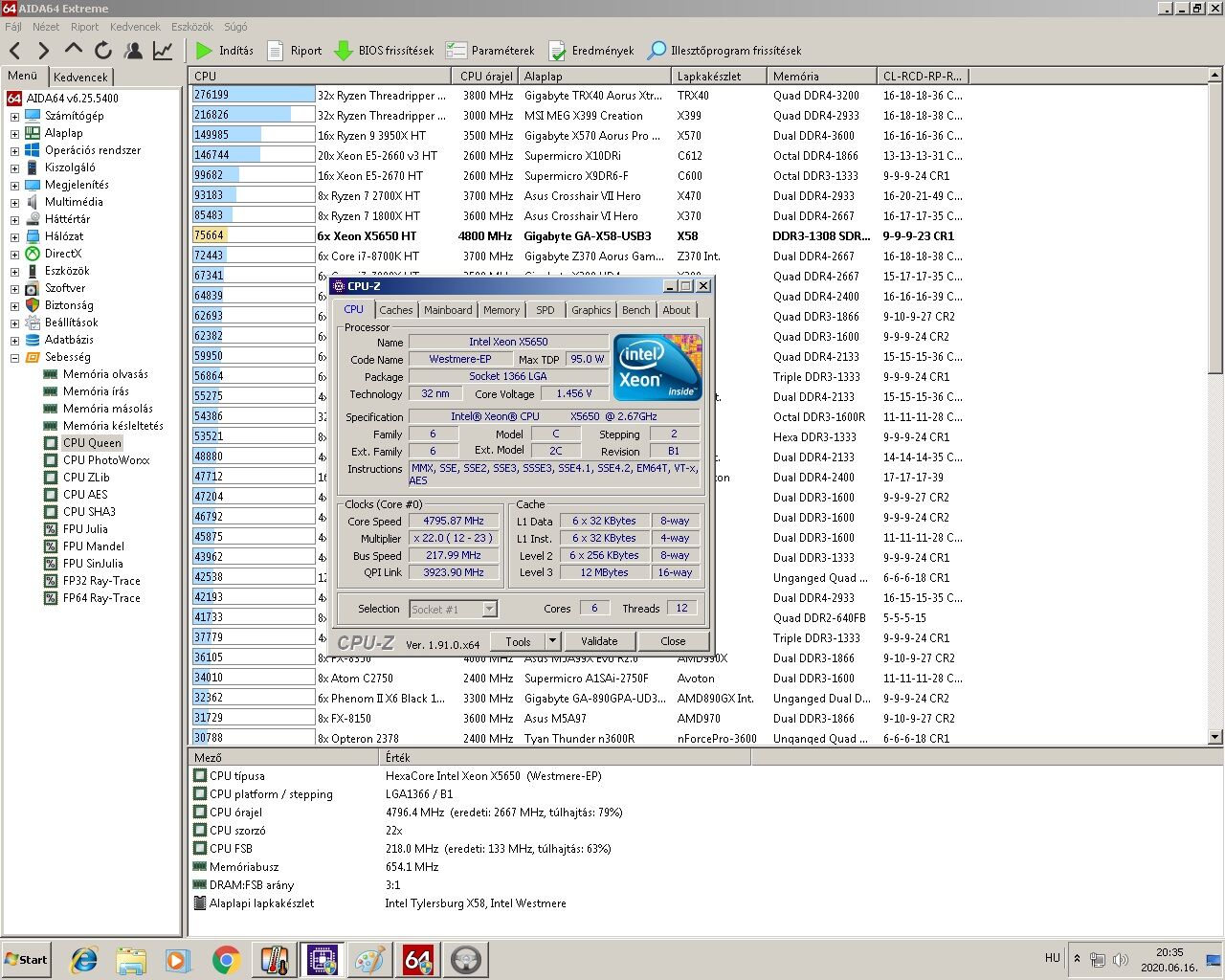This screenshot has height=980, width=1225.
Task: Switch to the Kedvencek sidebar tab
Action: 80,77
